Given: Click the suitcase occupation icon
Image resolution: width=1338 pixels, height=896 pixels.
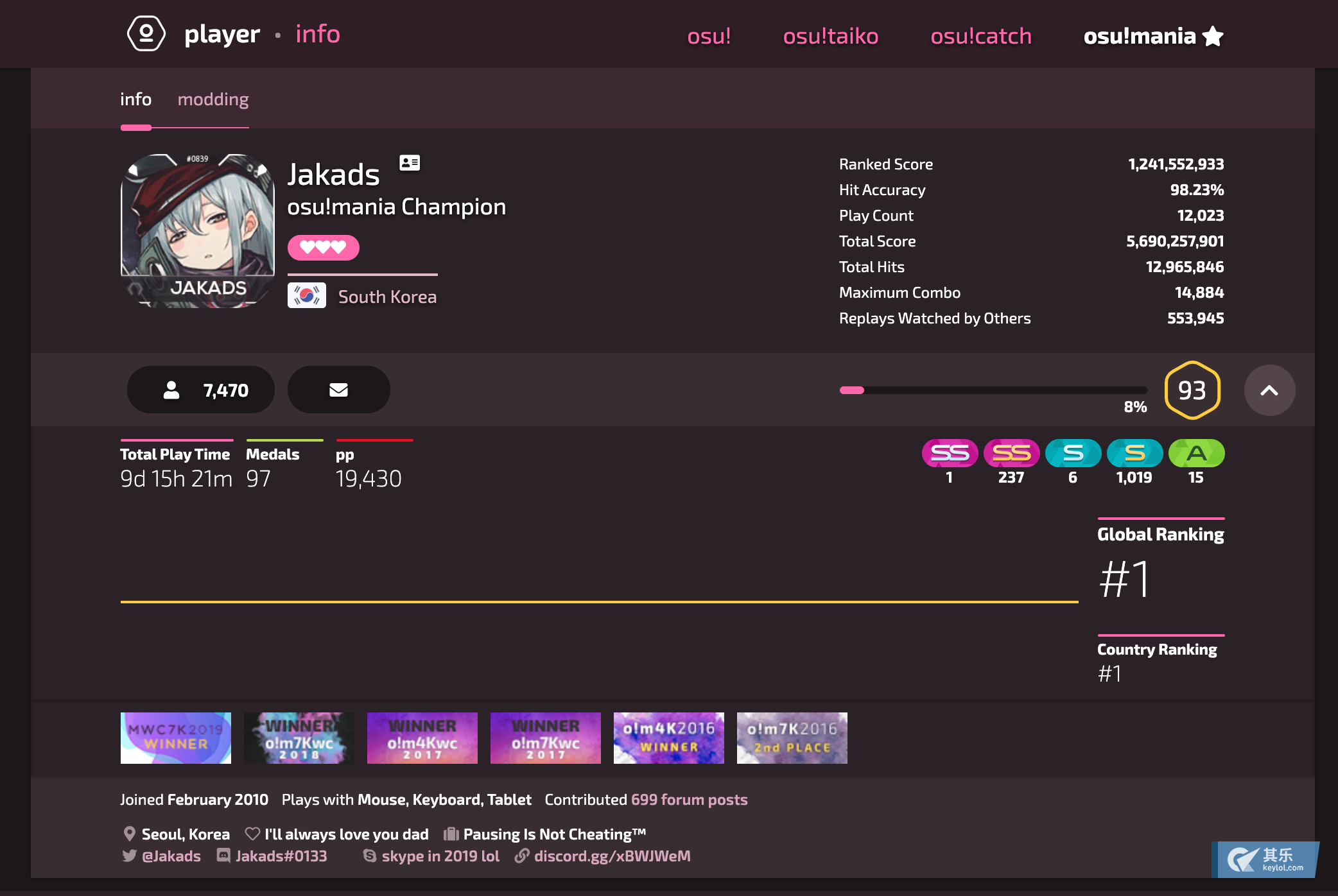Looking at the screenshot, I should point(451,834).
